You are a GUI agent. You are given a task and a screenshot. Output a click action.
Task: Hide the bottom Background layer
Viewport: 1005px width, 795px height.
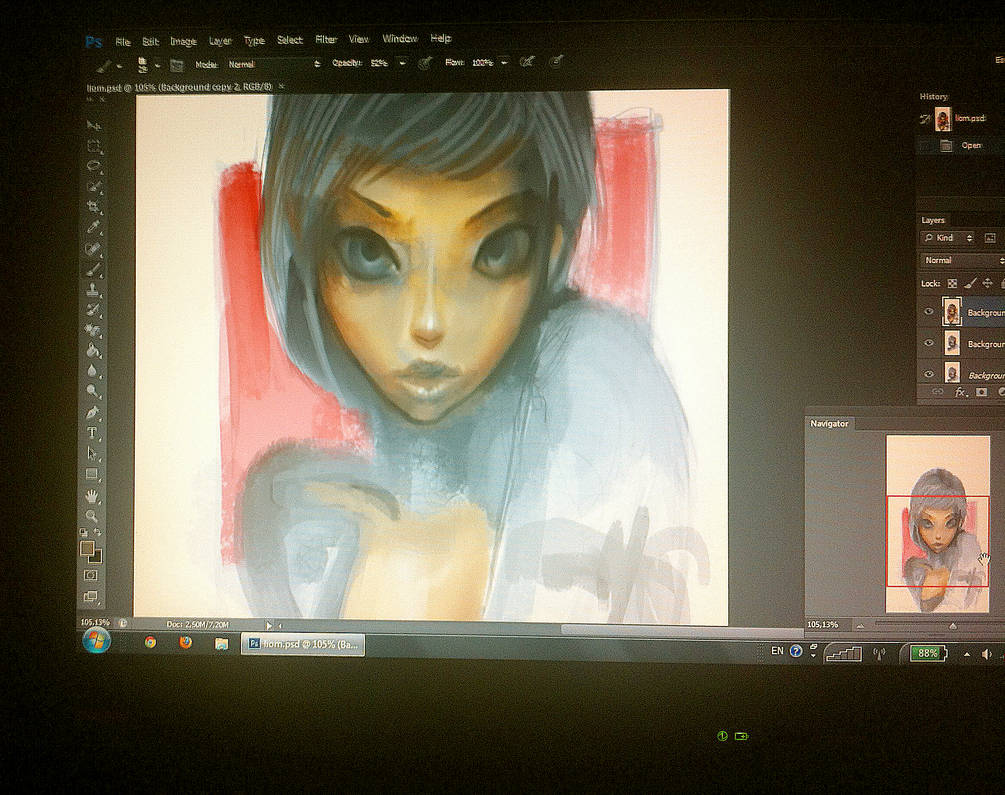tap(929, 374)
